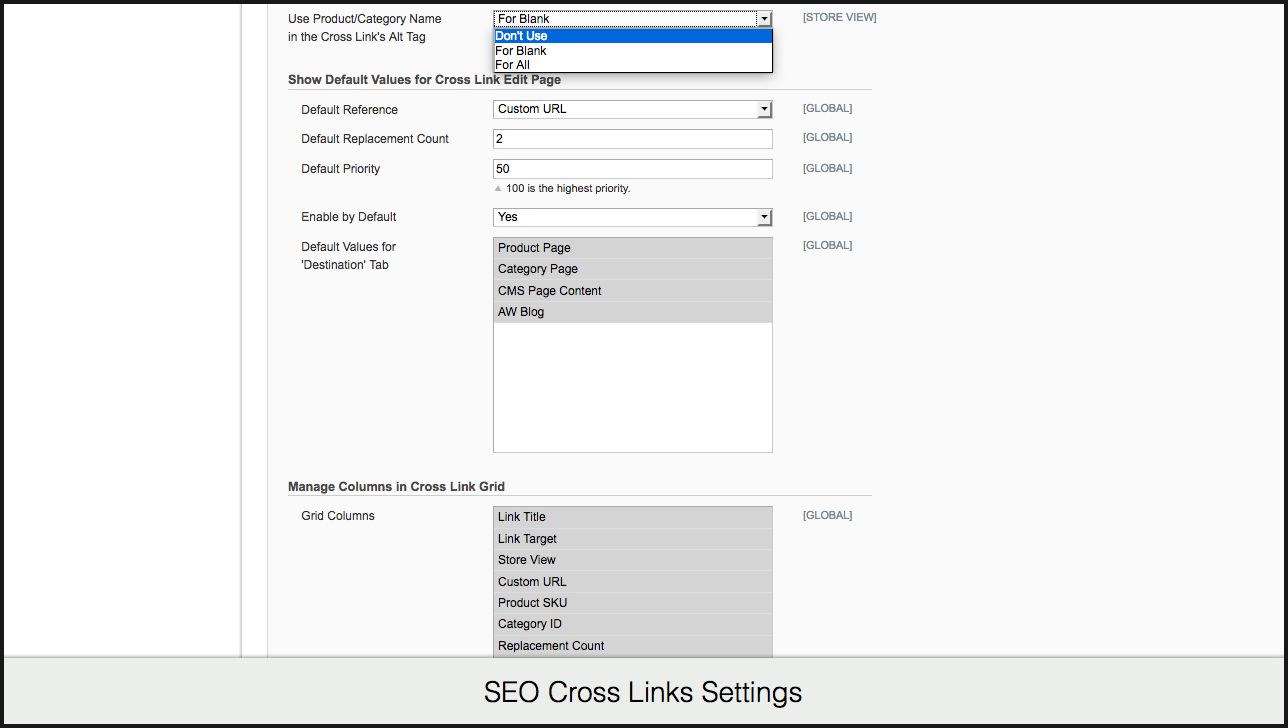Image resolution: width=1288 pixels, height=728 pixels.
Task: Pick "For All" from the dropdown list
Action: pyautogui.click(x=632, y=65)
